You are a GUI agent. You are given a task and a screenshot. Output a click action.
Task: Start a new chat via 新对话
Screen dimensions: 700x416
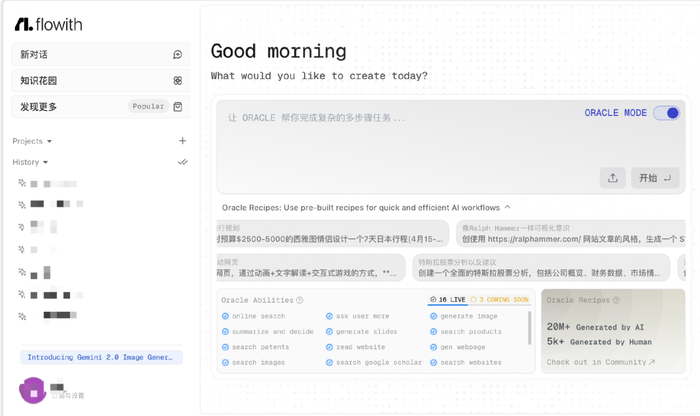99,55
